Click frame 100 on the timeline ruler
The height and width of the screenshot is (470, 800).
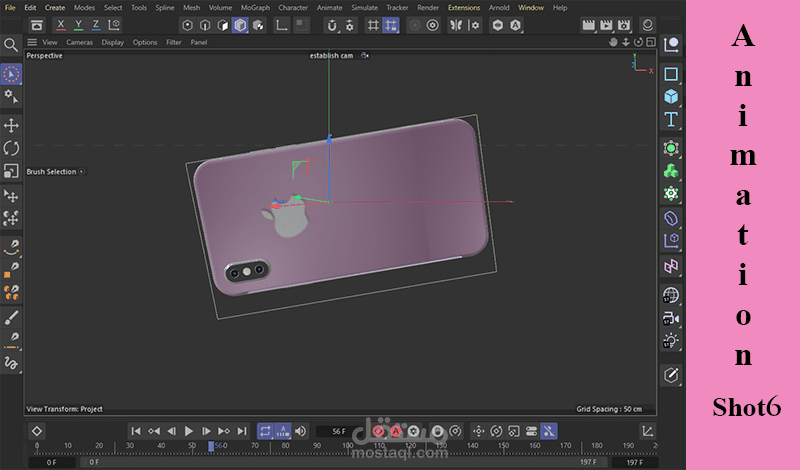348,446
